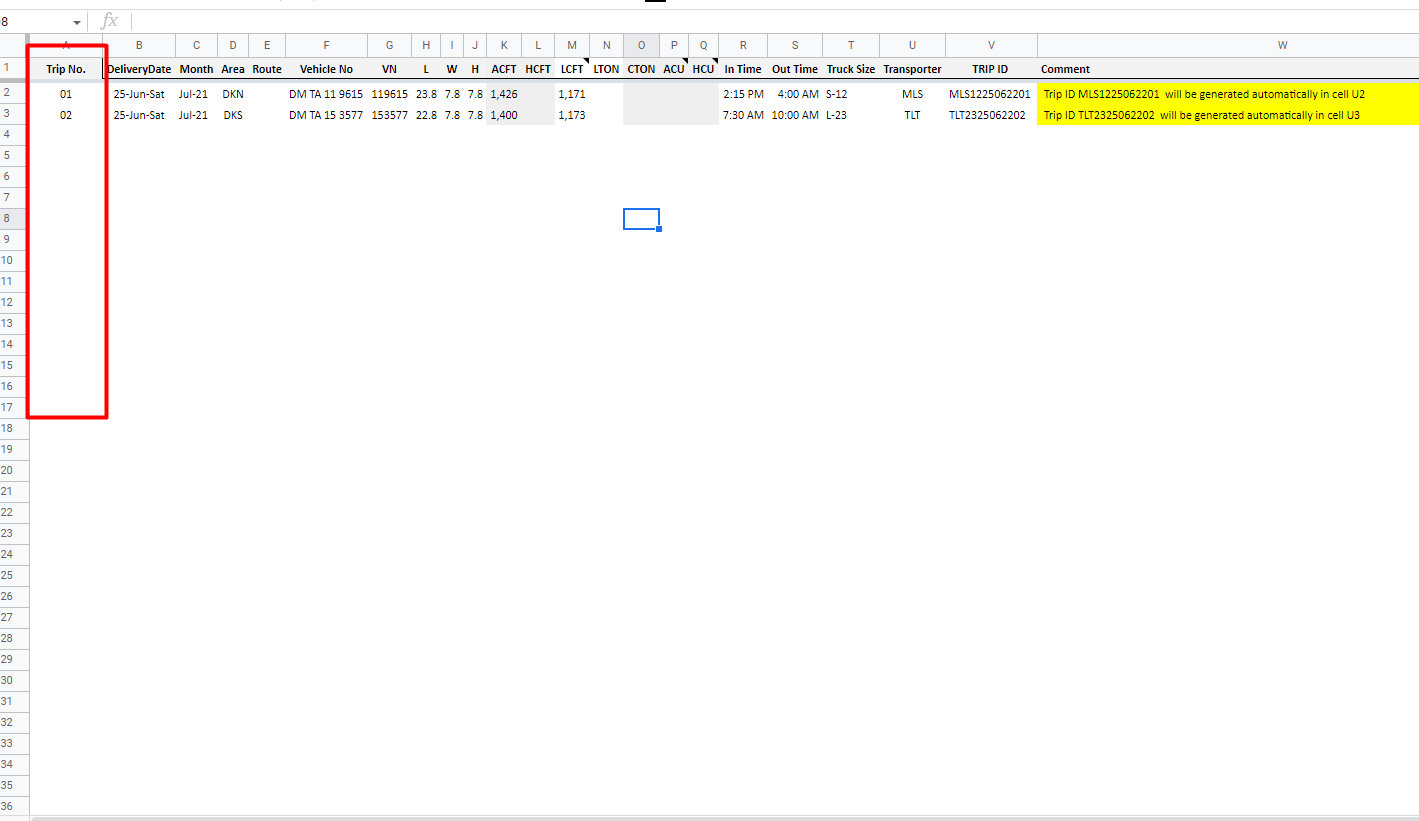Click the 'Area' header cell

click(x=233, y=69)
